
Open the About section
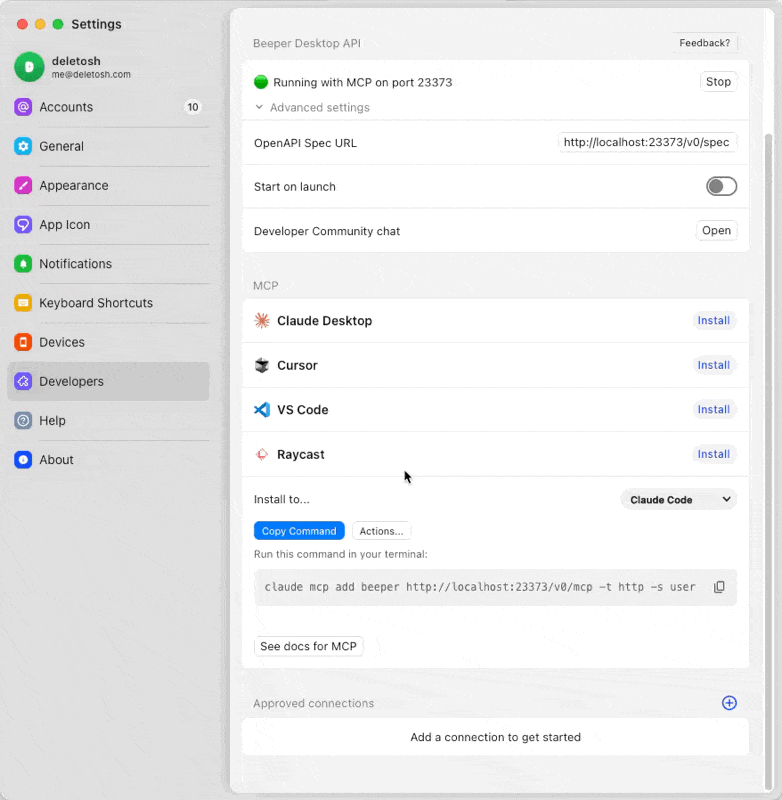pos(109,460)
